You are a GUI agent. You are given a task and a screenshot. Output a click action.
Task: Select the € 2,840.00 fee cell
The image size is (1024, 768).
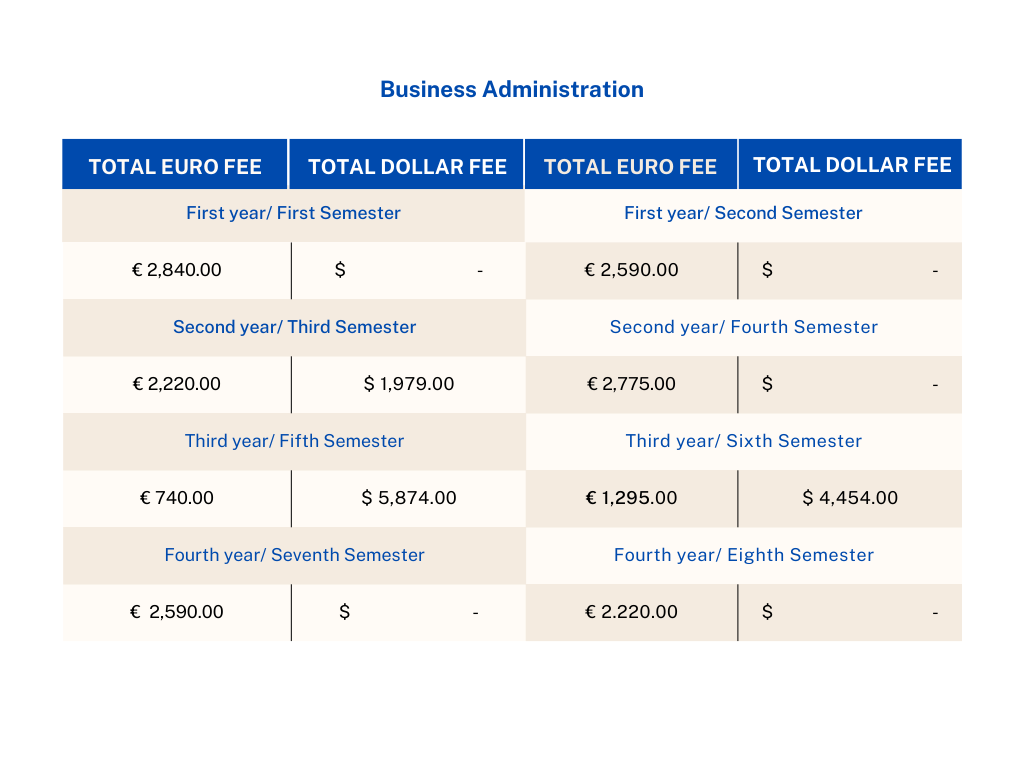click(x=176, y=270)
